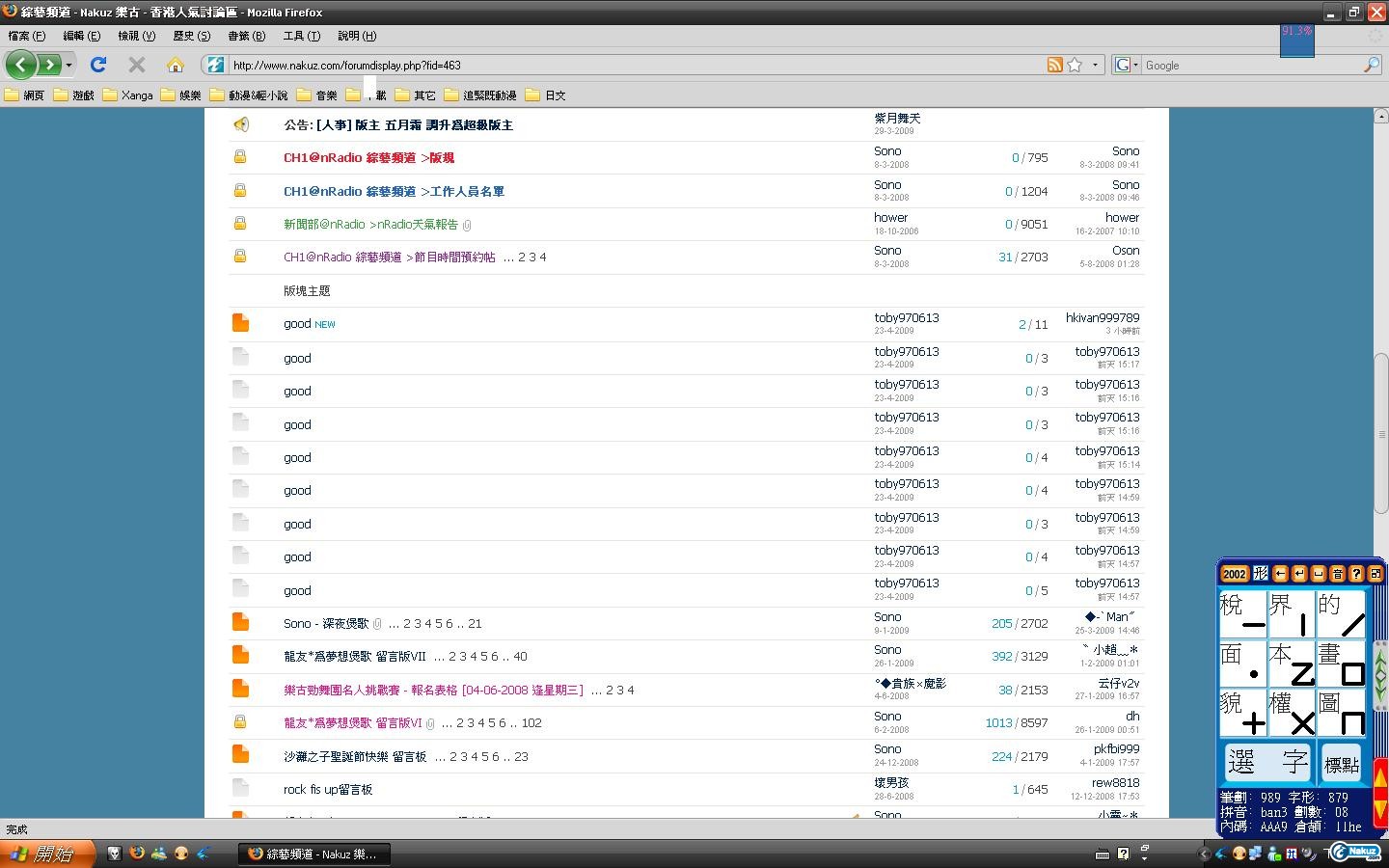Screen dimensions: 1389x868
Task: Open the Google search engine dropdown
Action: coord(1126,65)
